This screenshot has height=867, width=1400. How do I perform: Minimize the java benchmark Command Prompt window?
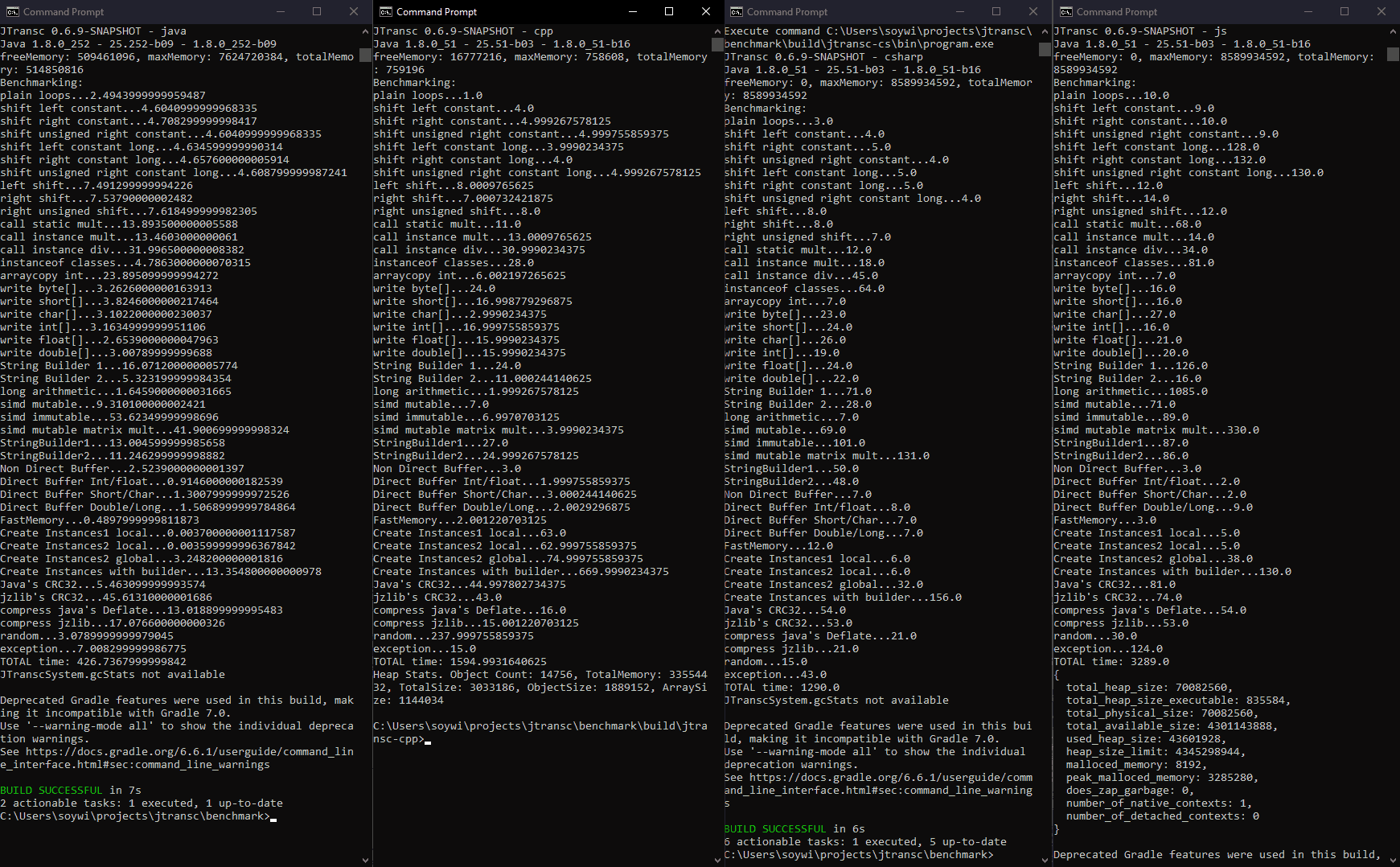point(281,12)
